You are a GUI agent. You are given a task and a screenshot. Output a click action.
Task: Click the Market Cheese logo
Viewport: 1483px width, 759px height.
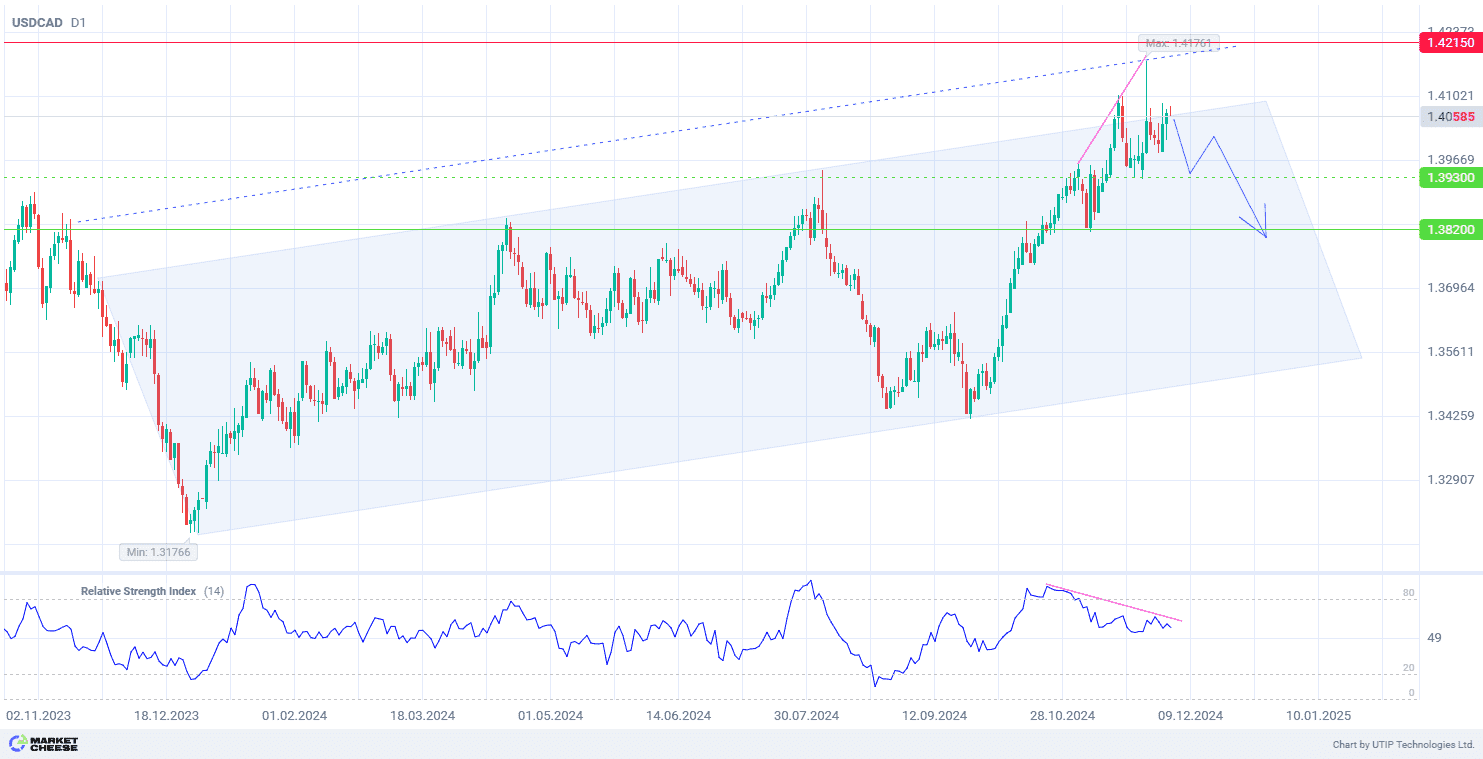click(x=43, y=744)
